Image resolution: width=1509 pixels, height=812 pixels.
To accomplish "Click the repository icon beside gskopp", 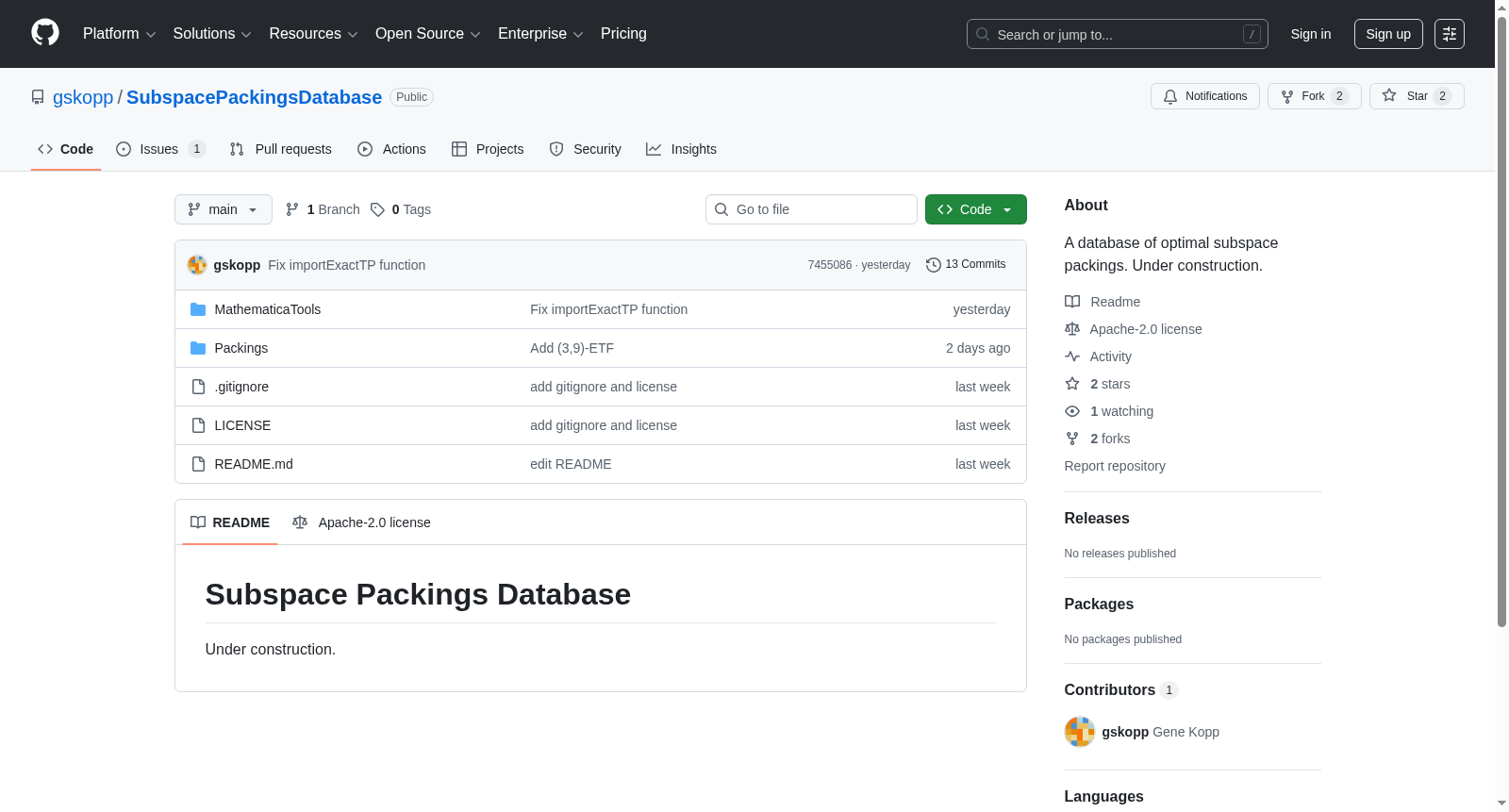I will (38, 97).
